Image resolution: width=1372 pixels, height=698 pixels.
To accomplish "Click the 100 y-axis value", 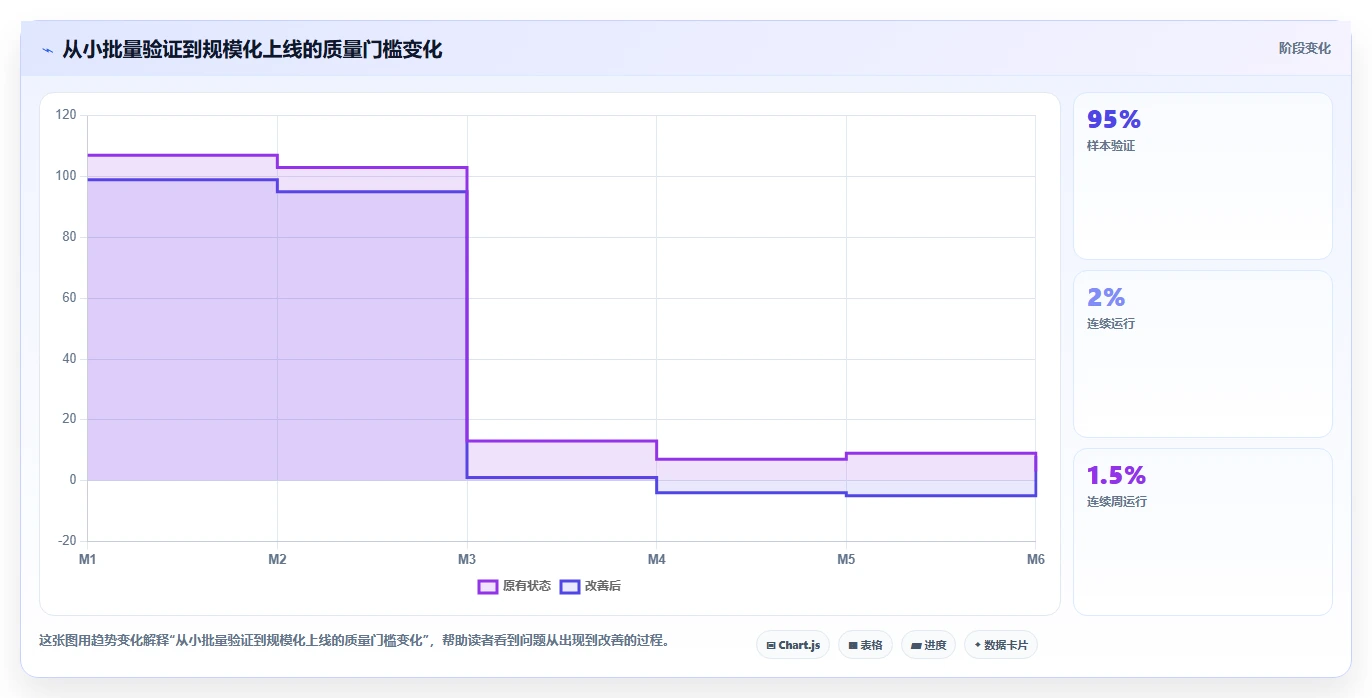I will coord(66,176).
